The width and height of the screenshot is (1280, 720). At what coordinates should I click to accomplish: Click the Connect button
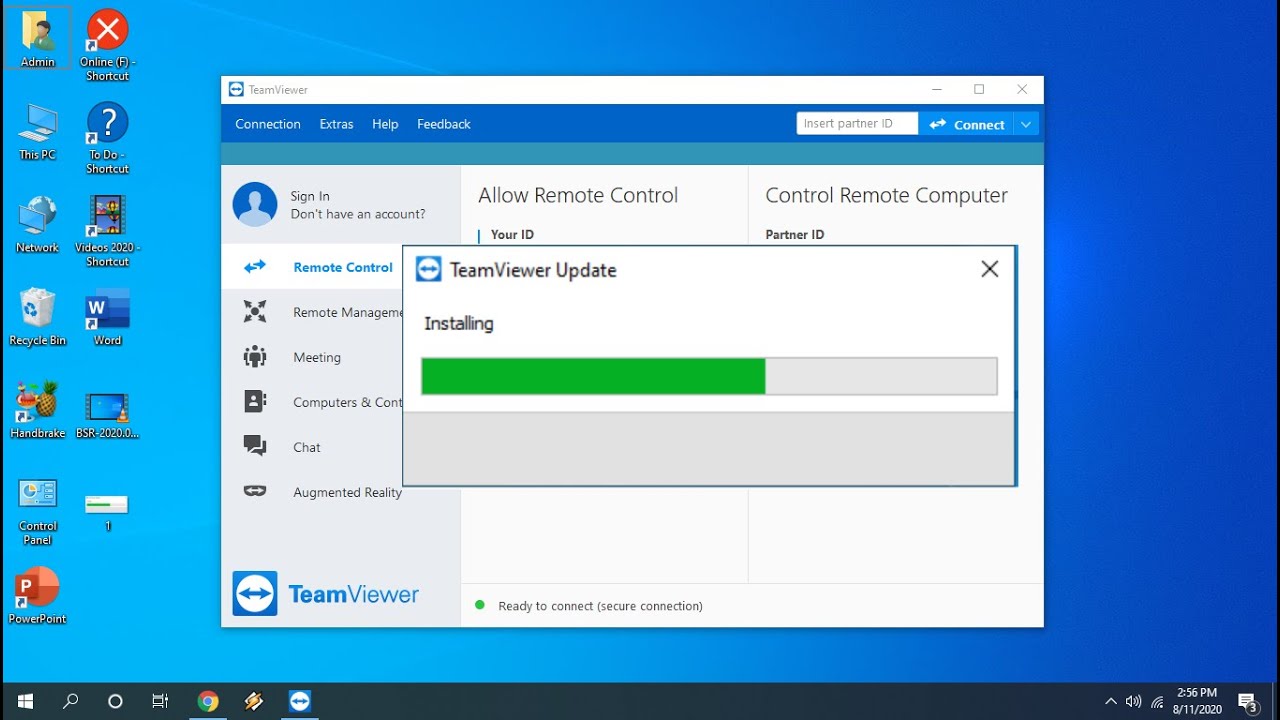(967, 124)
